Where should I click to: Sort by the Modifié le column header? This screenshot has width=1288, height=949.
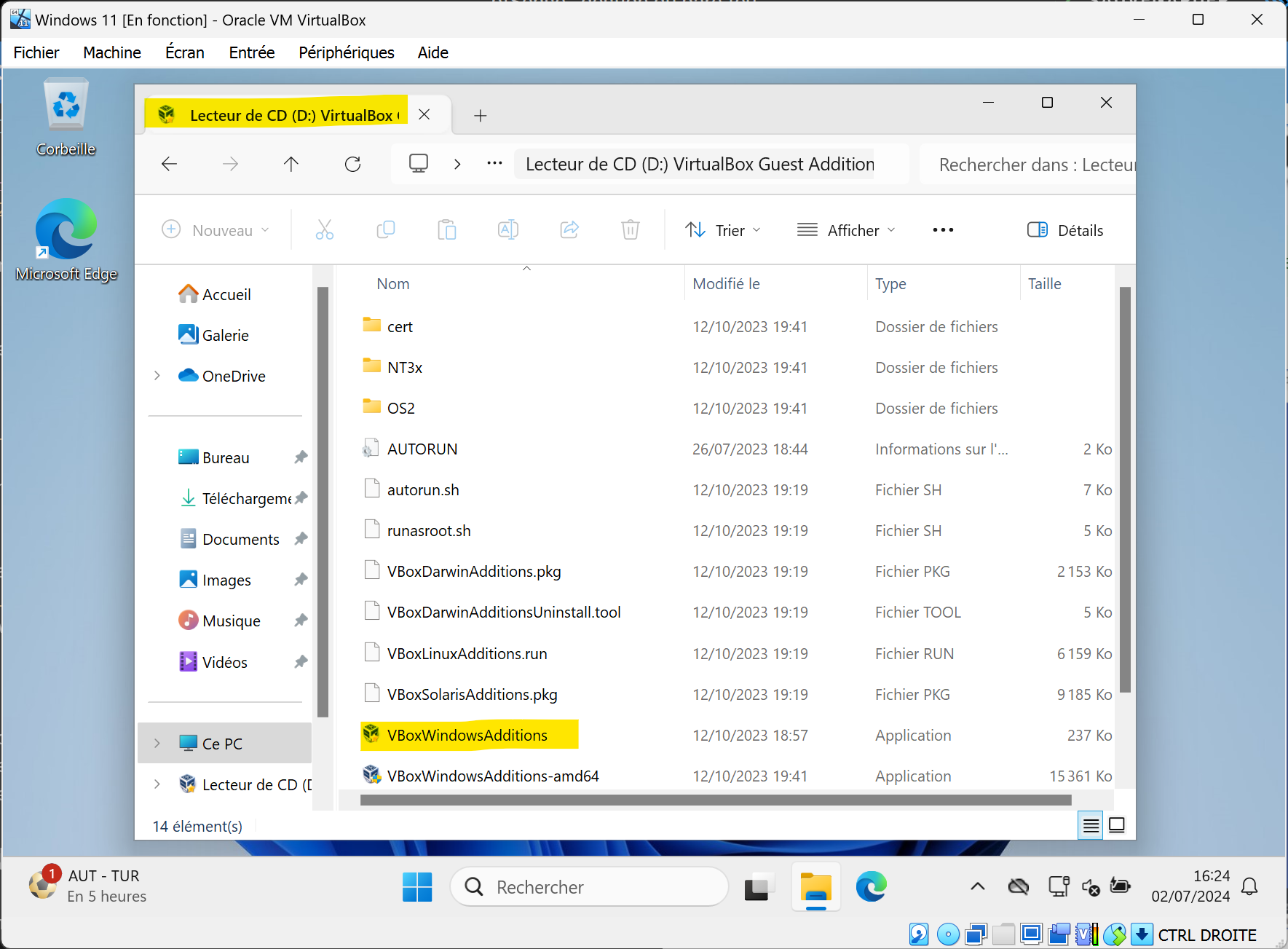point(726,284)
